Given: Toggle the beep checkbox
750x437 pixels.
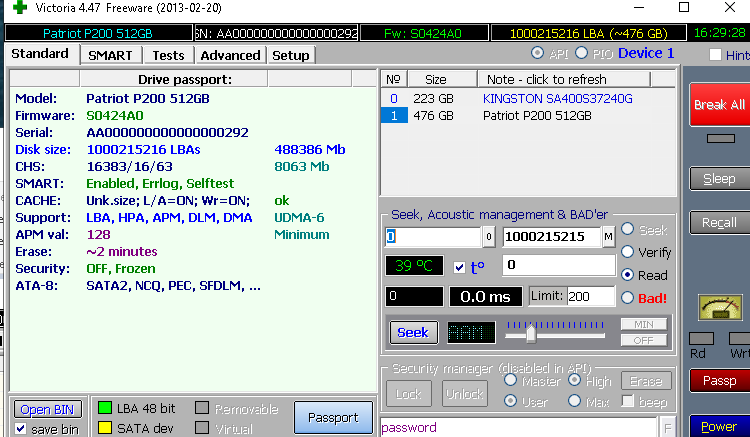Looking at the screenshot, I should 628,401.
